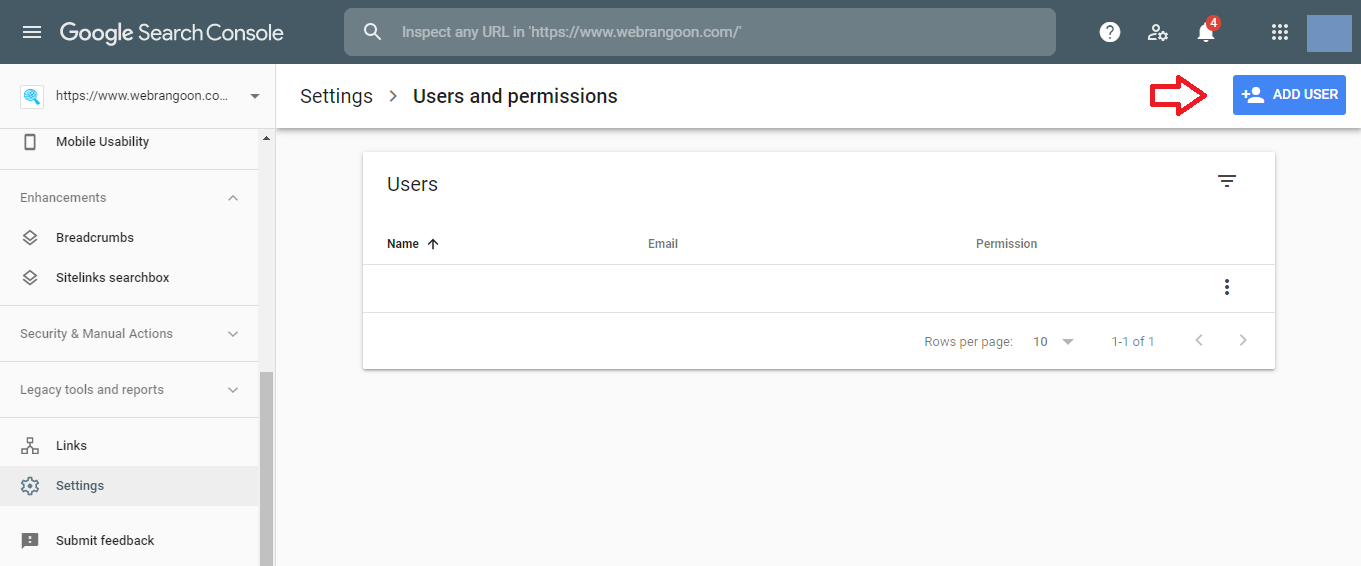Collapse the Enhancements section
Screen dimensions: 1361x566
click(233, 198)
